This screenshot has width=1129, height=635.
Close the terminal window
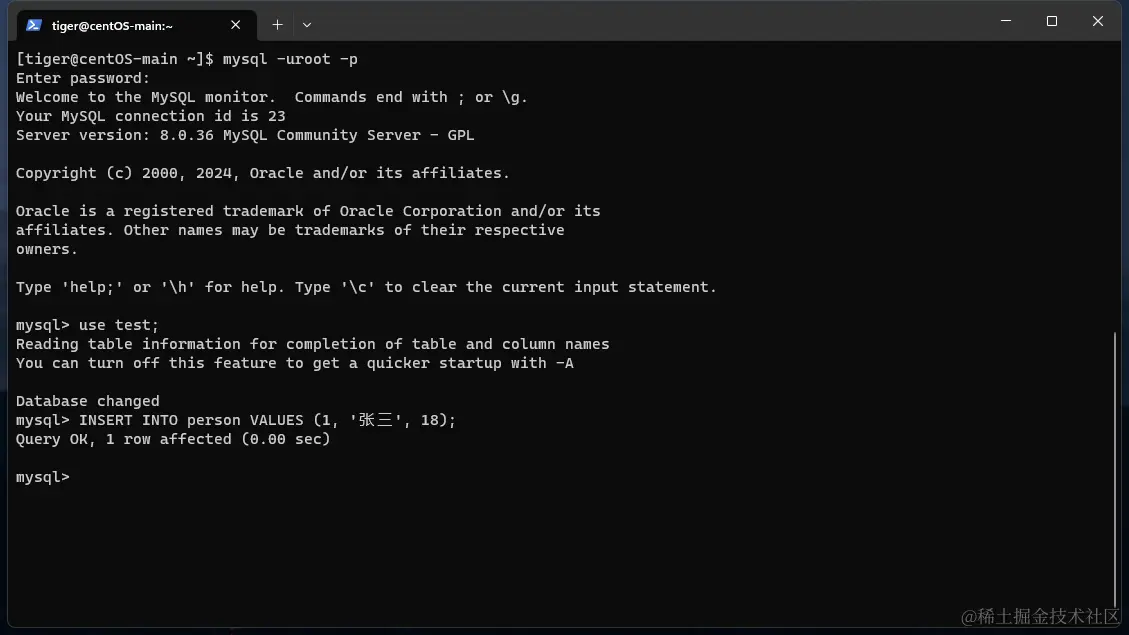pos(1097,21)
